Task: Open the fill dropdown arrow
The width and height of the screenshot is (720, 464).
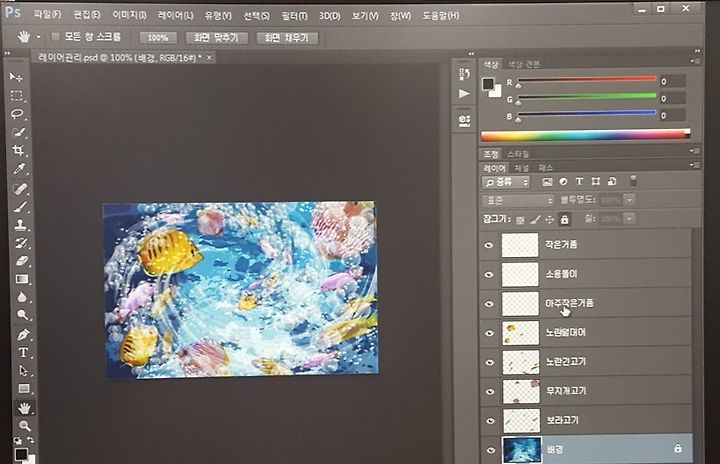Action: (630, 219)
